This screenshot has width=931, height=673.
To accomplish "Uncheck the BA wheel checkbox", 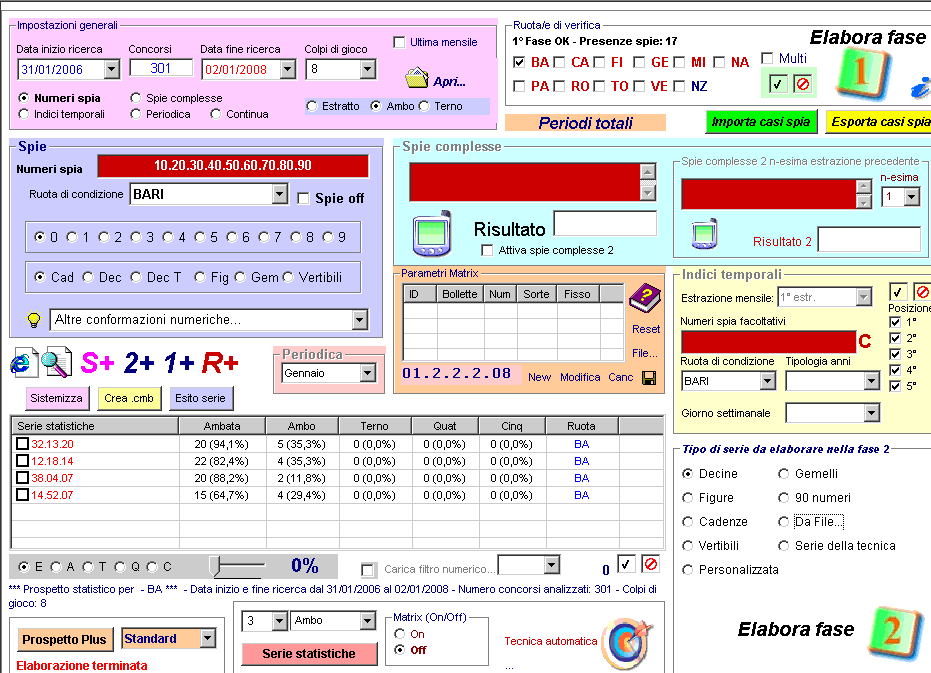I will (519, 62).
